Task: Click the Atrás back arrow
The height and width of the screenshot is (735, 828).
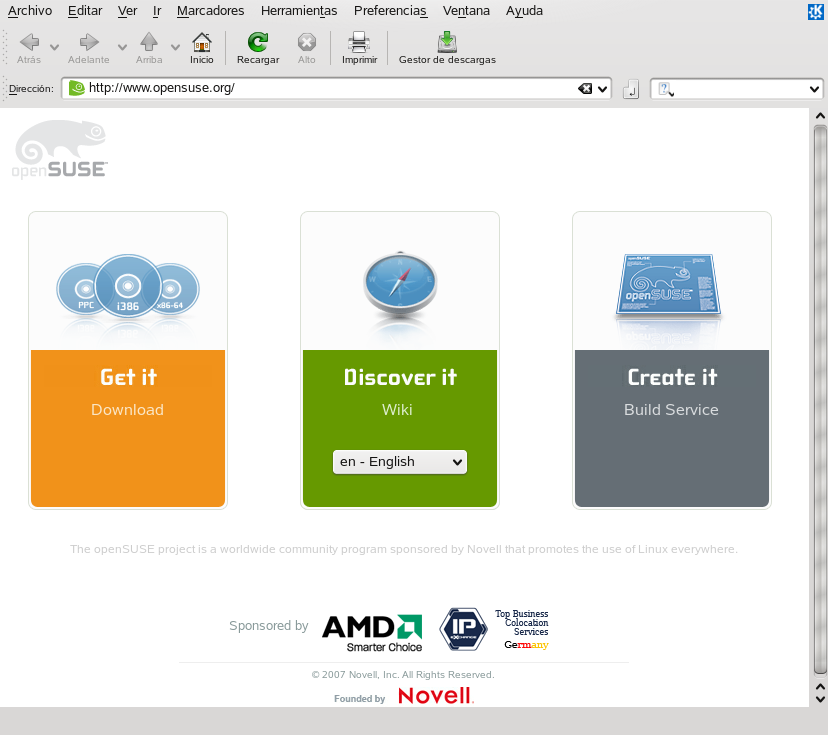Action: point(29,43)
